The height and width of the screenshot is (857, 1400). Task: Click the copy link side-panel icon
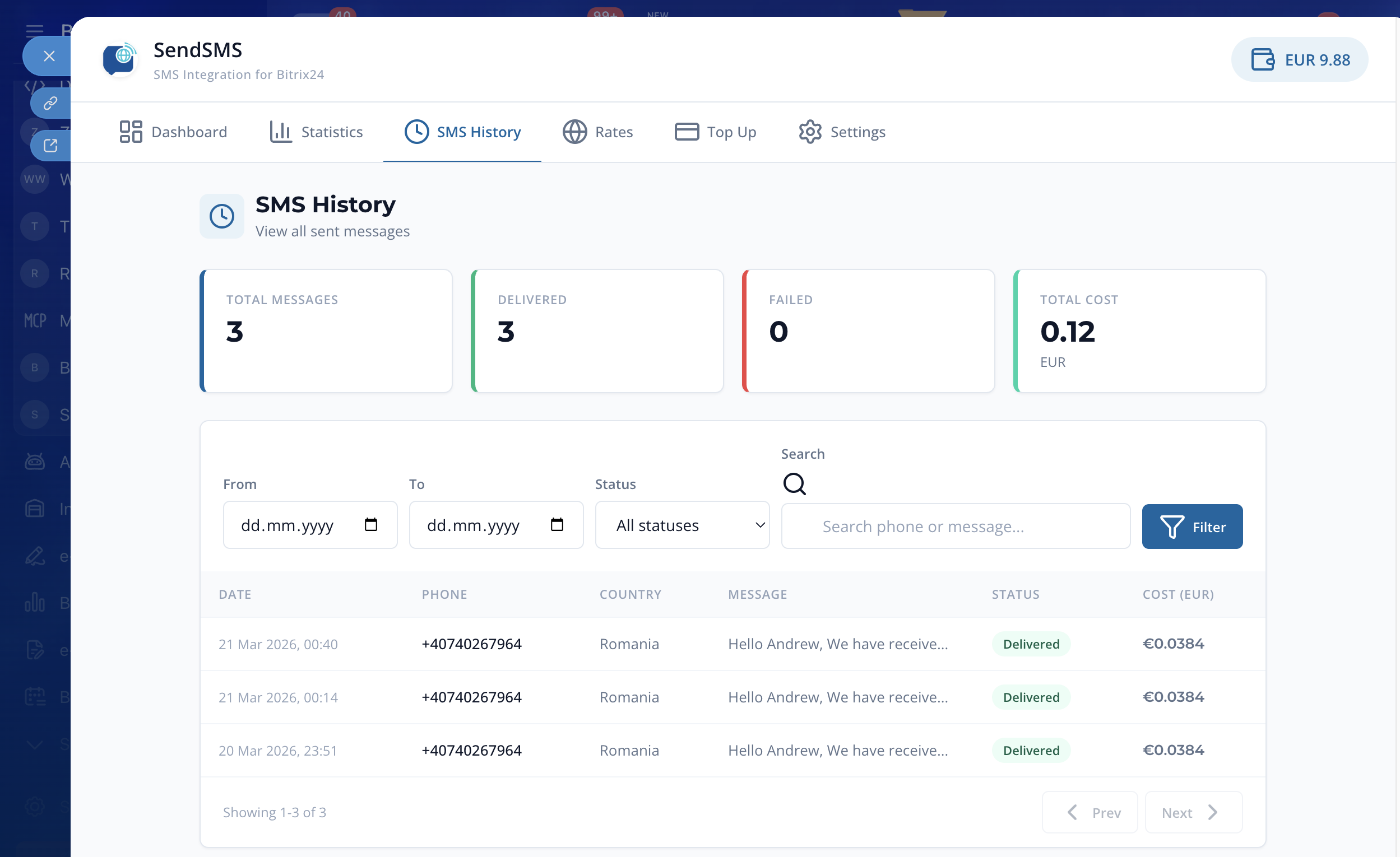[x=50, y=103]
